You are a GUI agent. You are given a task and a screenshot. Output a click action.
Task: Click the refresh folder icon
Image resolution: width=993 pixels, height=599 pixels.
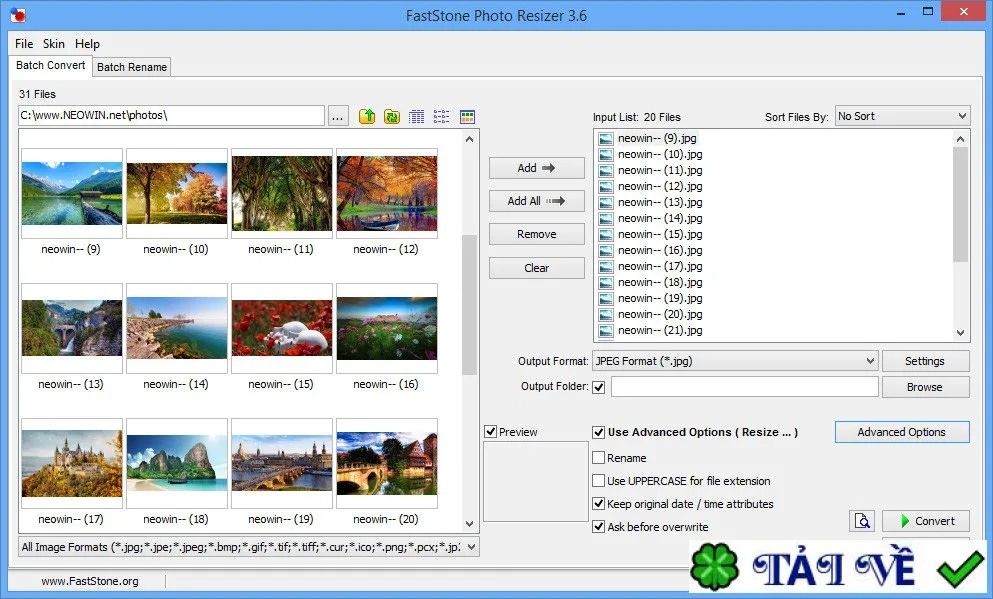pyautogui.click(x=392, y=117)
